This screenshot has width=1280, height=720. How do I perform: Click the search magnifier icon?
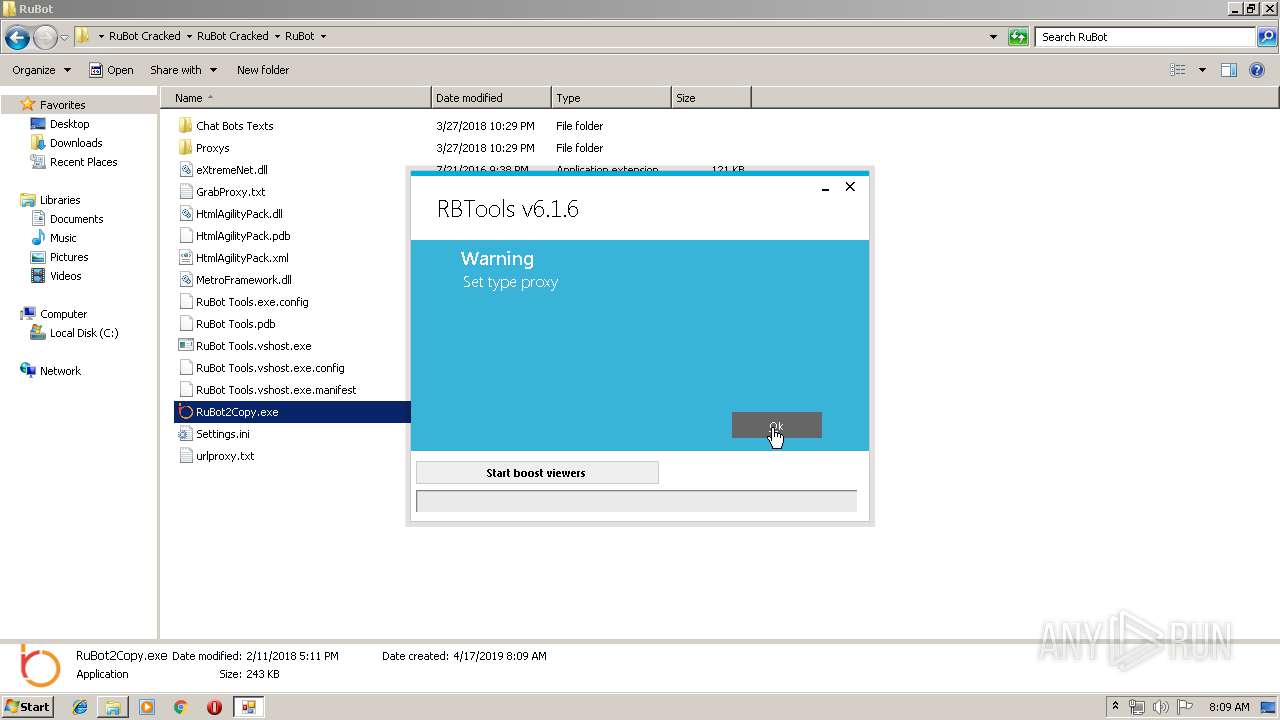pos(1267,37)
